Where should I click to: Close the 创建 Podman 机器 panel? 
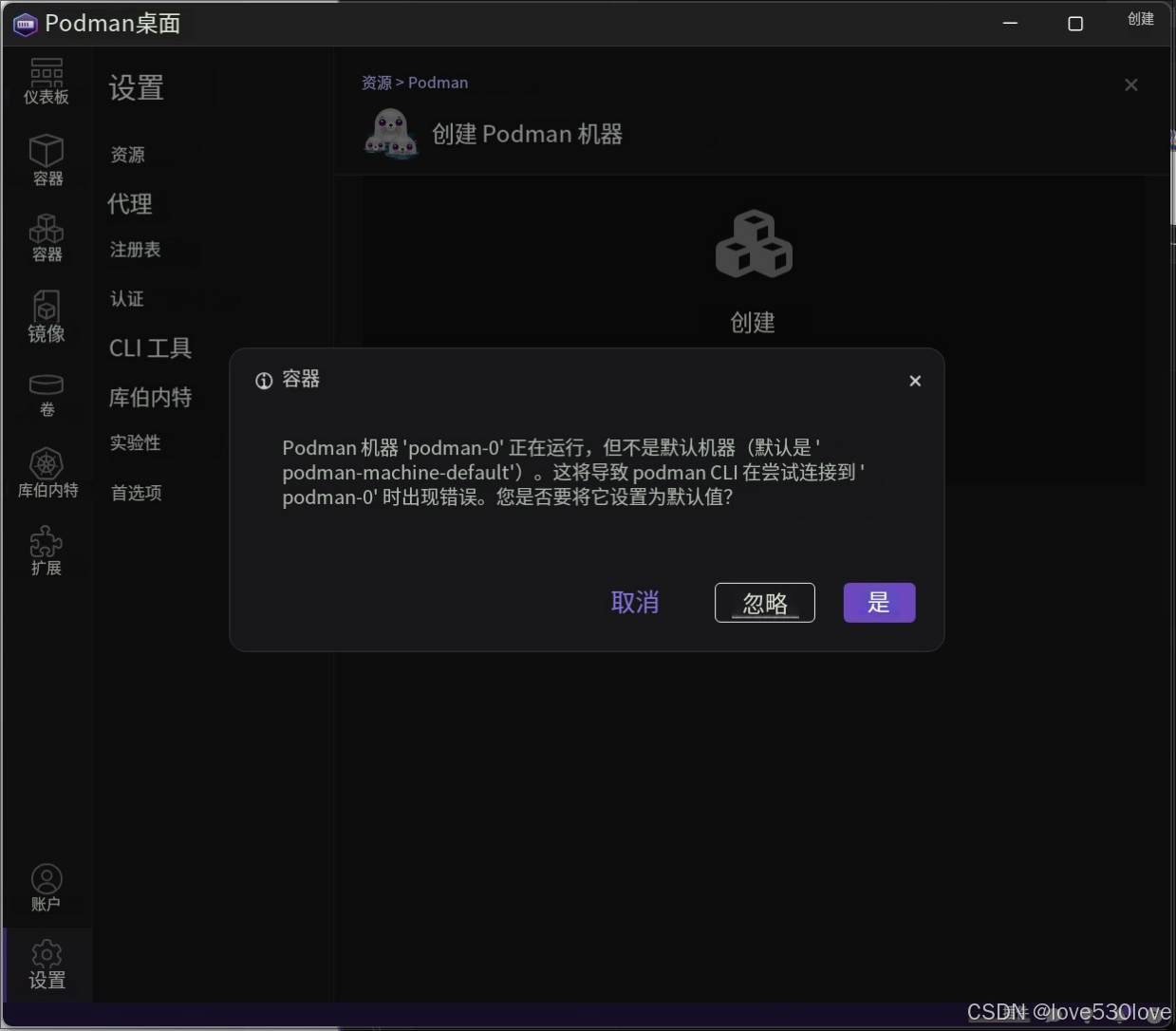tap(1130, 85)
